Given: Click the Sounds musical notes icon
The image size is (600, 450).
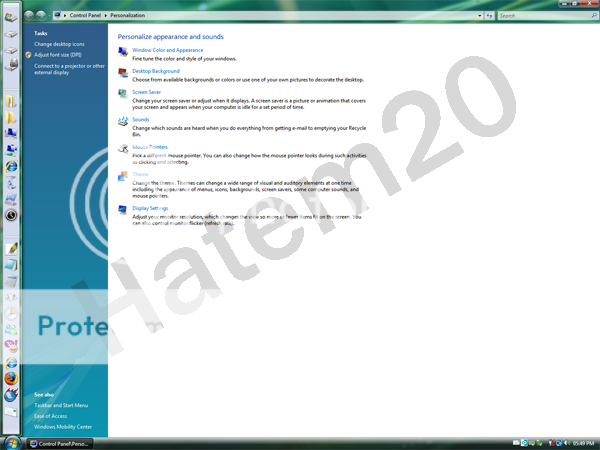Looking at the screenshot, I should 123,121.
